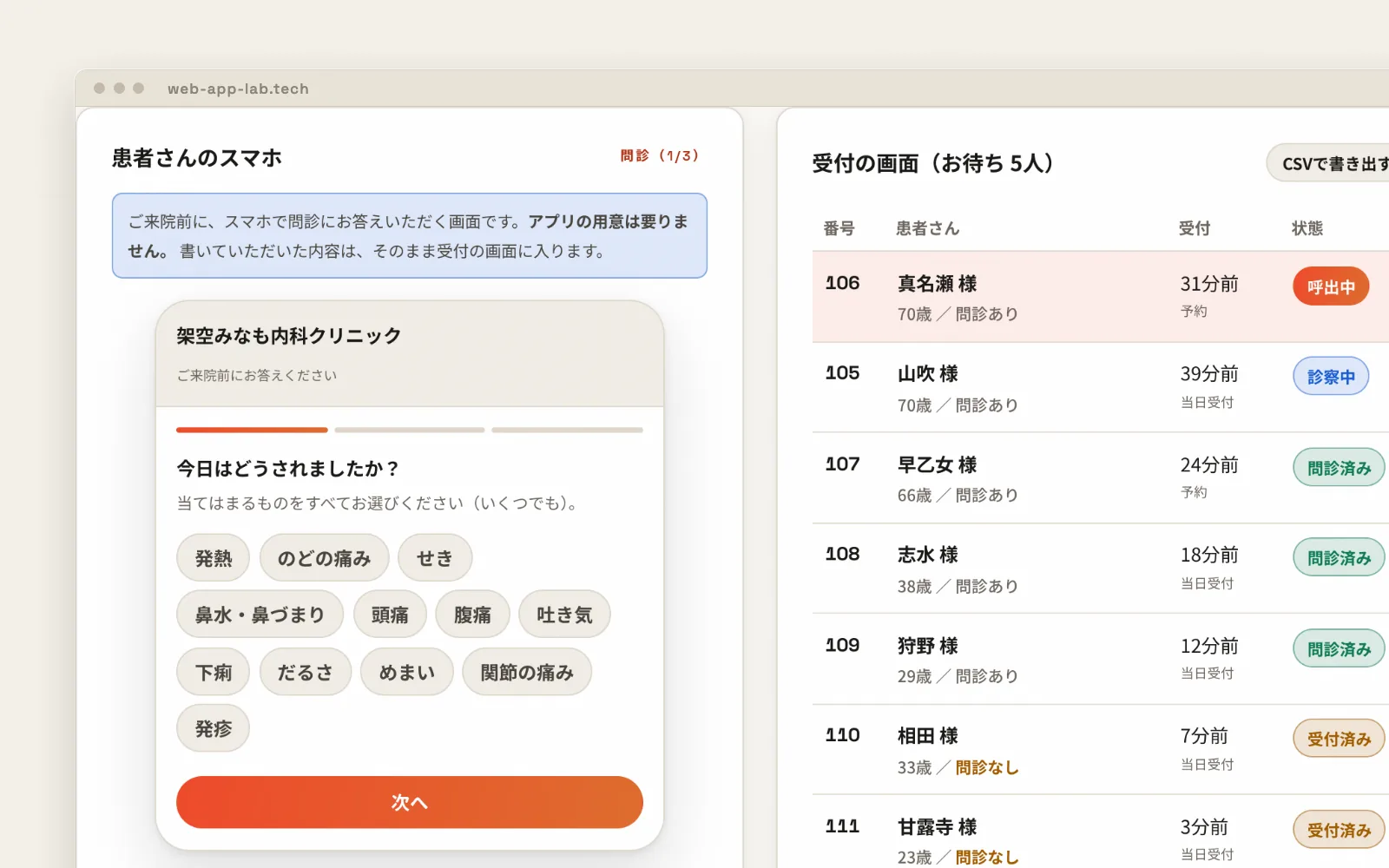This screenshot has height=868, width=1389.
Task: Click the 問診済み badge for 志水
Action: click(1340, 558)
